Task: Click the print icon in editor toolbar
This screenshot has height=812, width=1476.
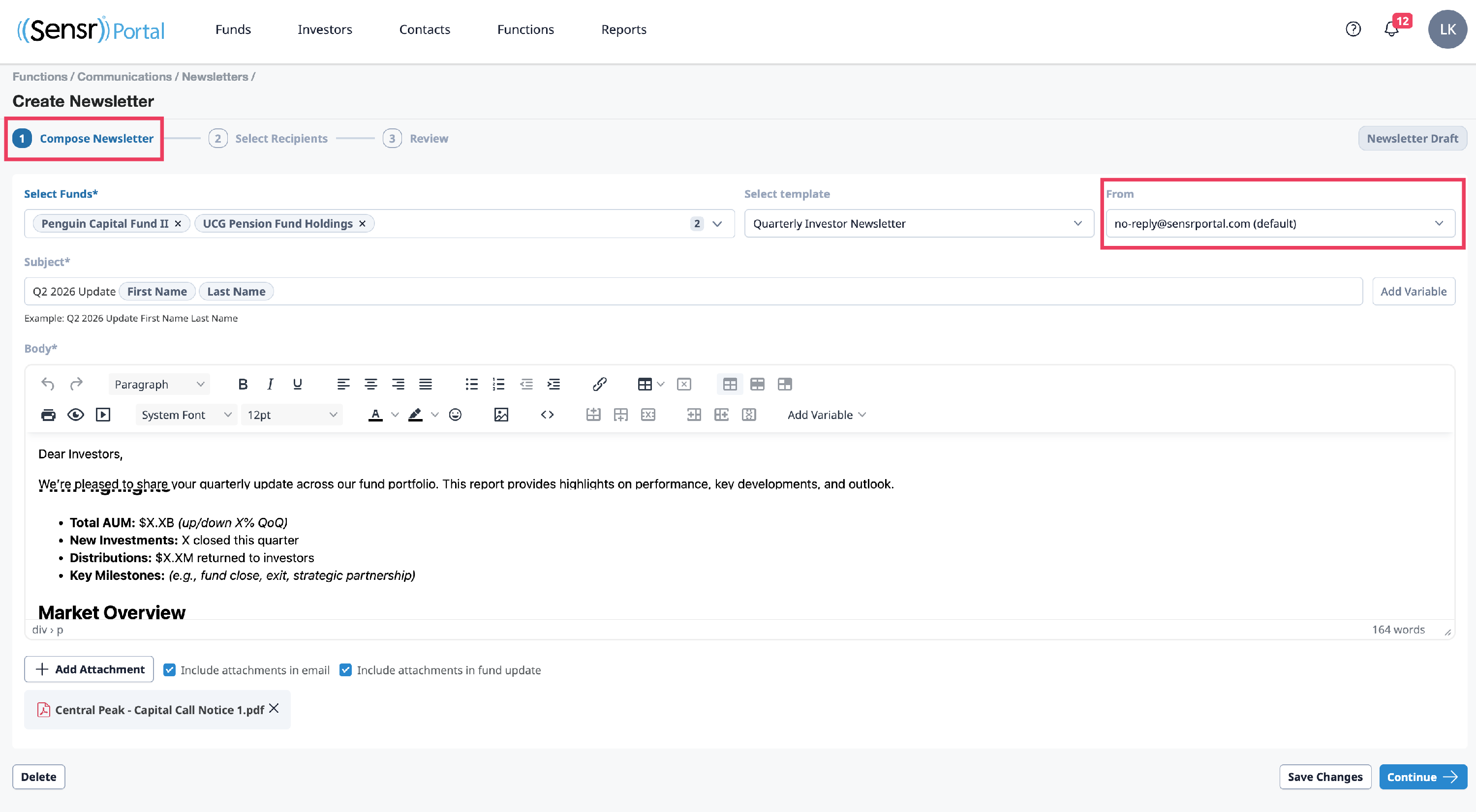Action: [48, 415]
